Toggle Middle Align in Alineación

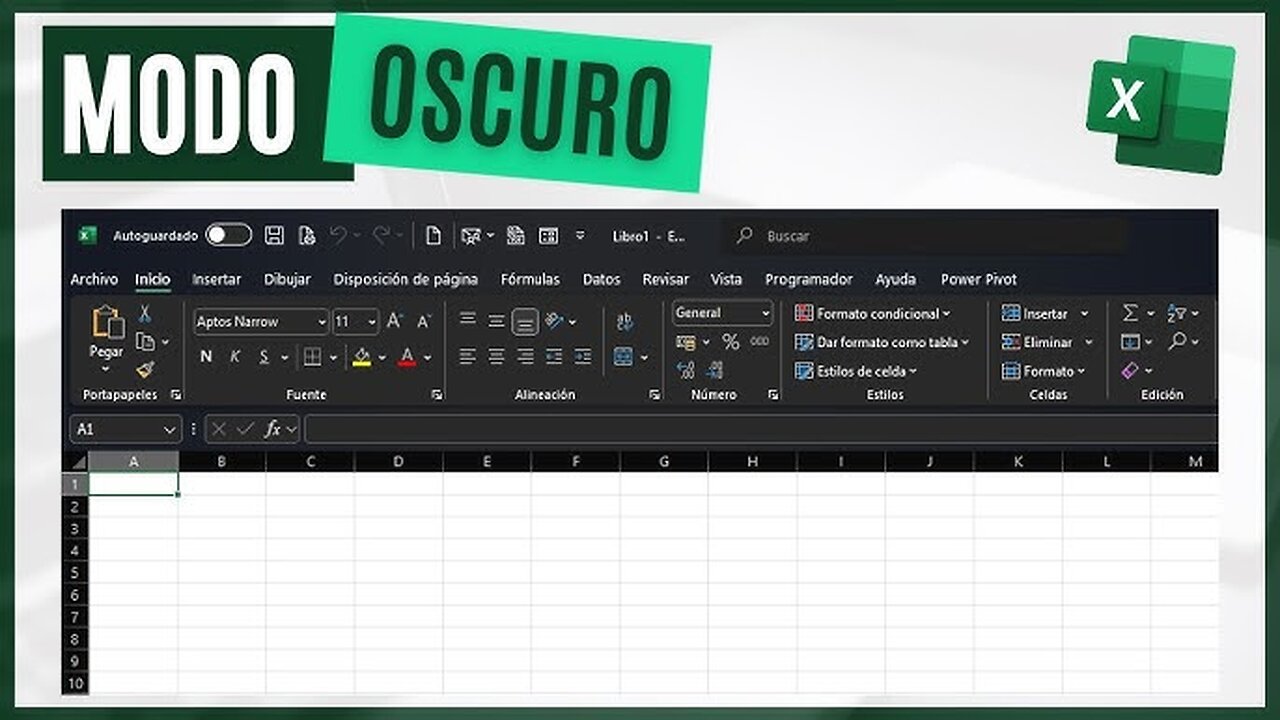pos(496,321)
